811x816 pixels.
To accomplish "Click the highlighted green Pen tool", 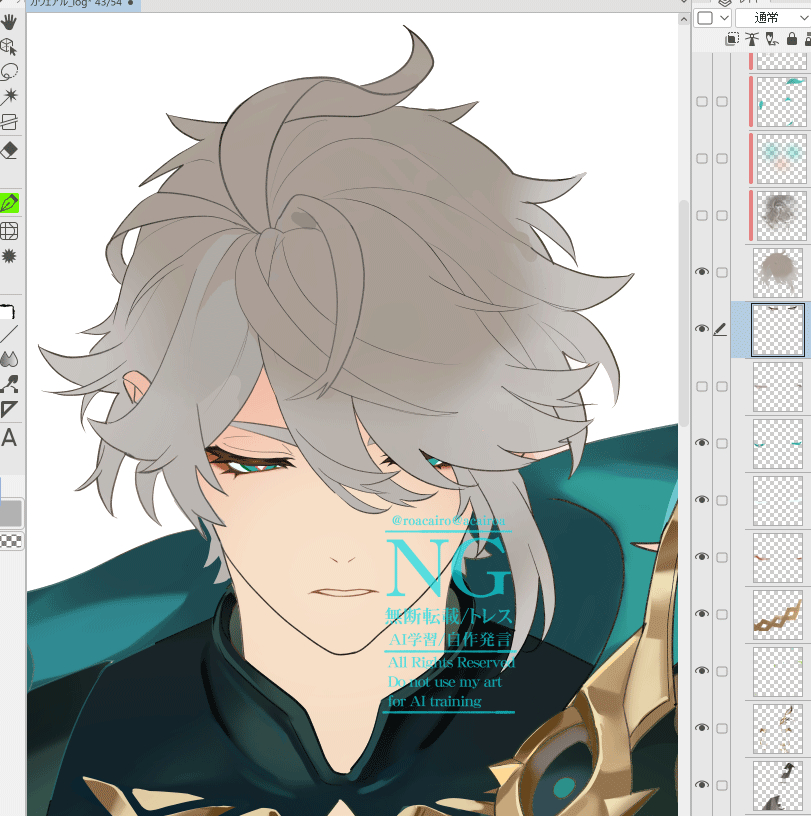I will (10, 203).
